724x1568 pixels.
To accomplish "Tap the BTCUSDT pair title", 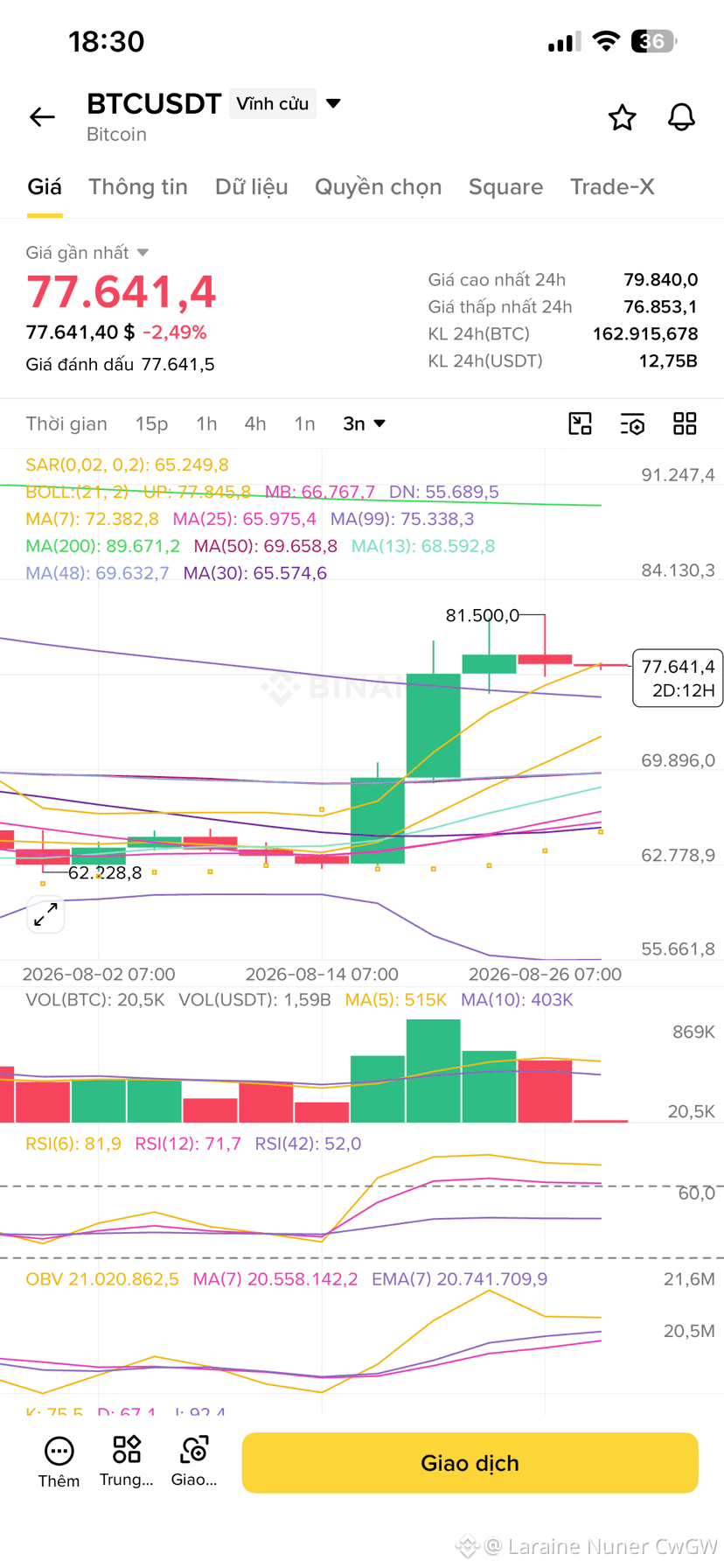I will coord(154,104).
